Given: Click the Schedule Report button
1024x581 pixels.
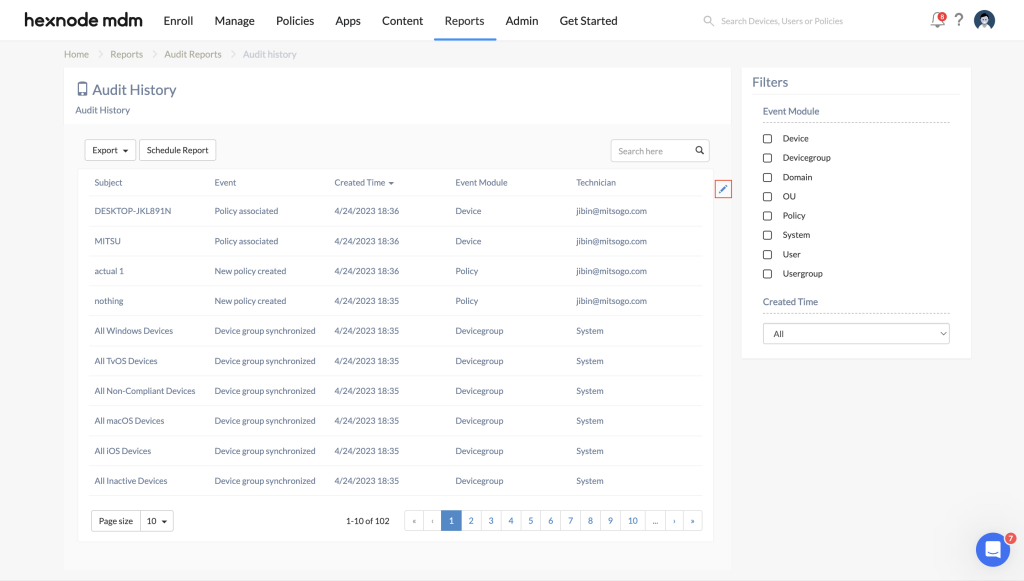Looking at the screenshot, I should [x=177, y=150].
